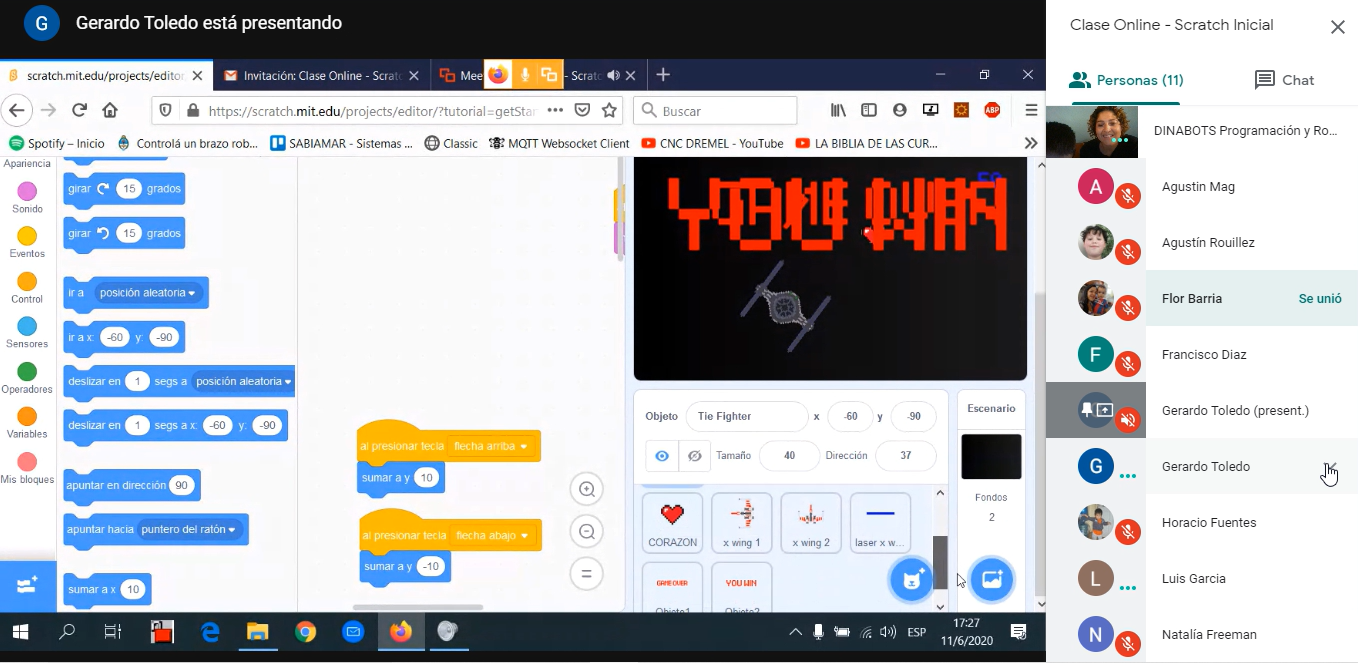The width and height of the screenshot is (1358, 663).
Task: Select the Variables category orange circle
Action: (x=27, y=417)
